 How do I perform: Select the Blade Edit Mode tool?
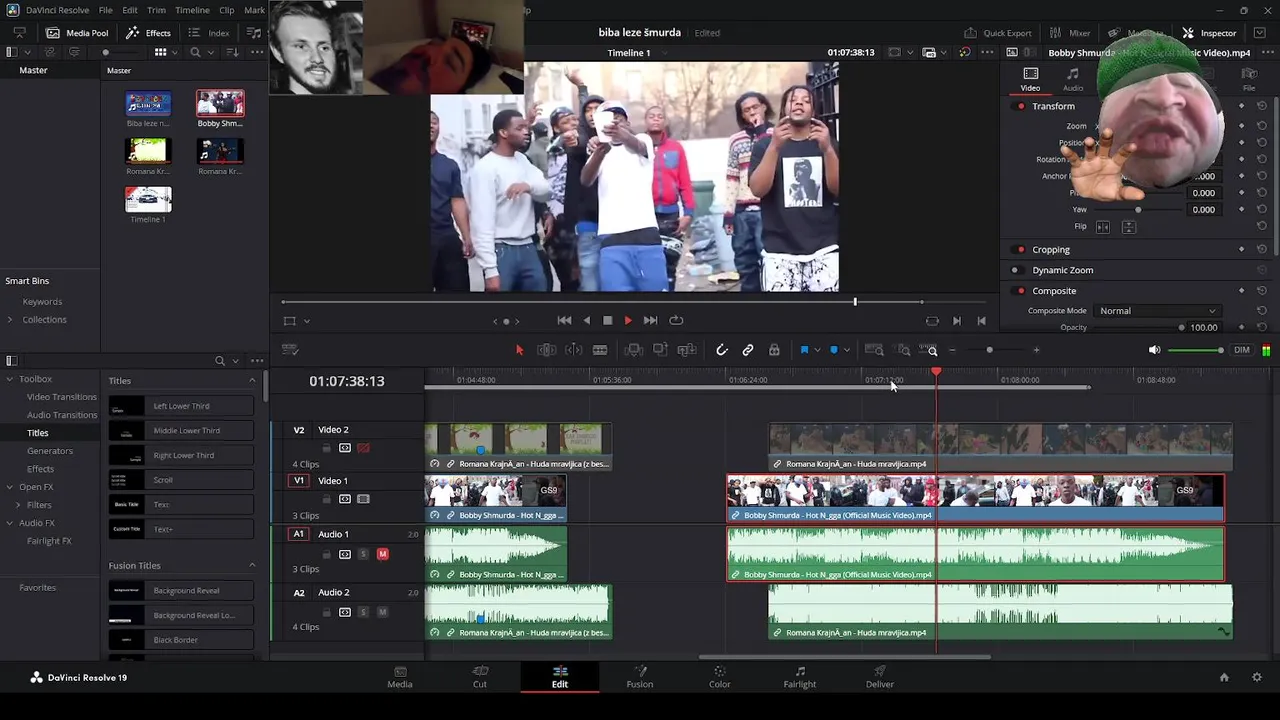pyautogui.click(x=600, y=350)
